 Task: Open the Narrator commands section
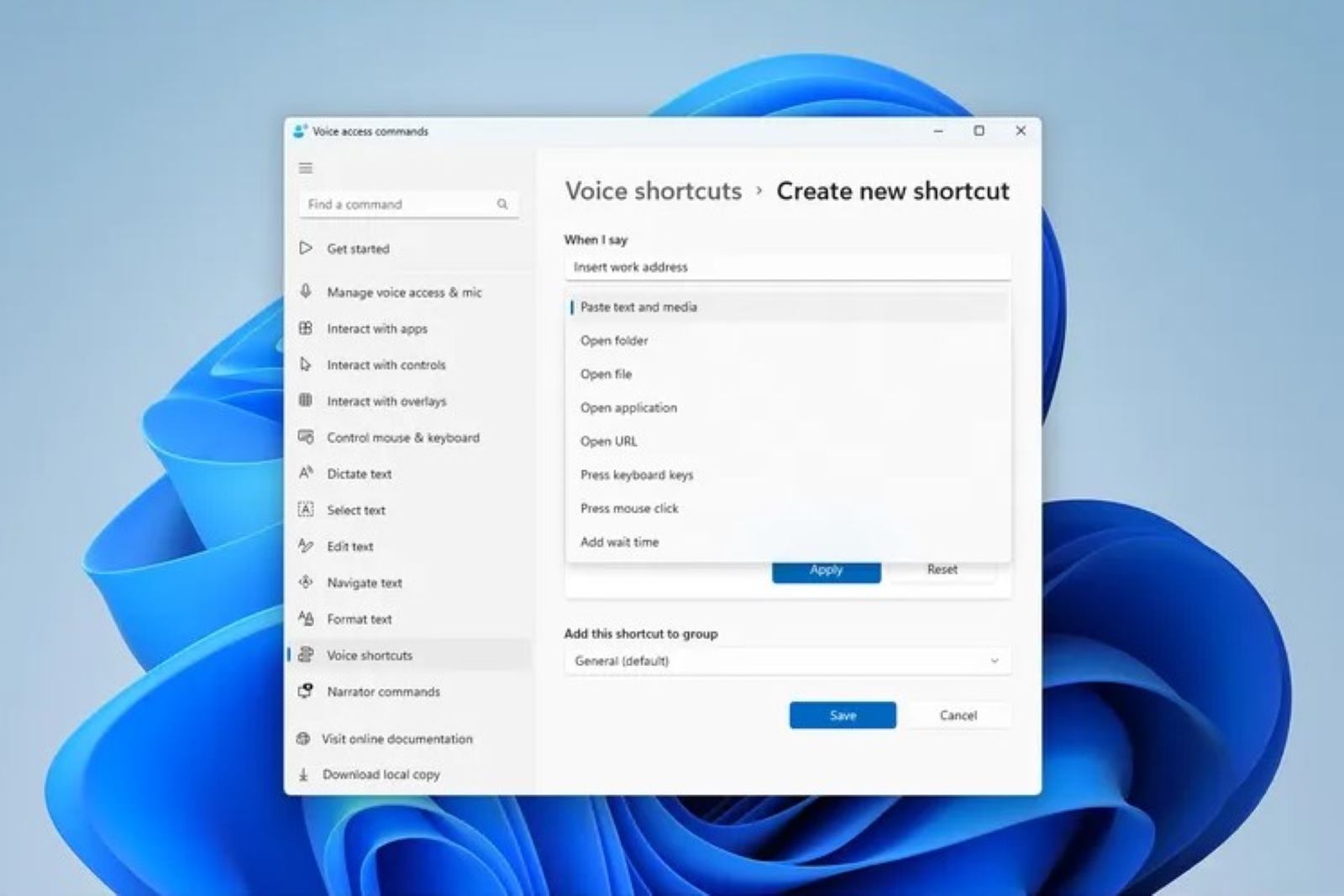[409, 691]
